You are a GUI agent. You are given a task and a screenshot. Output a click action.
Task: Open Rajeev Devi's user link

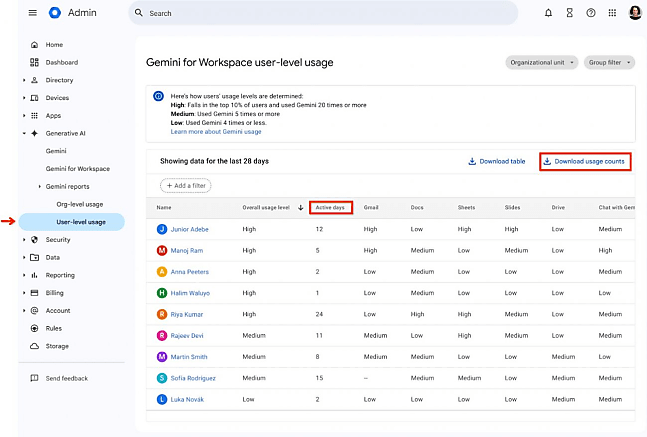coord(187,335)
